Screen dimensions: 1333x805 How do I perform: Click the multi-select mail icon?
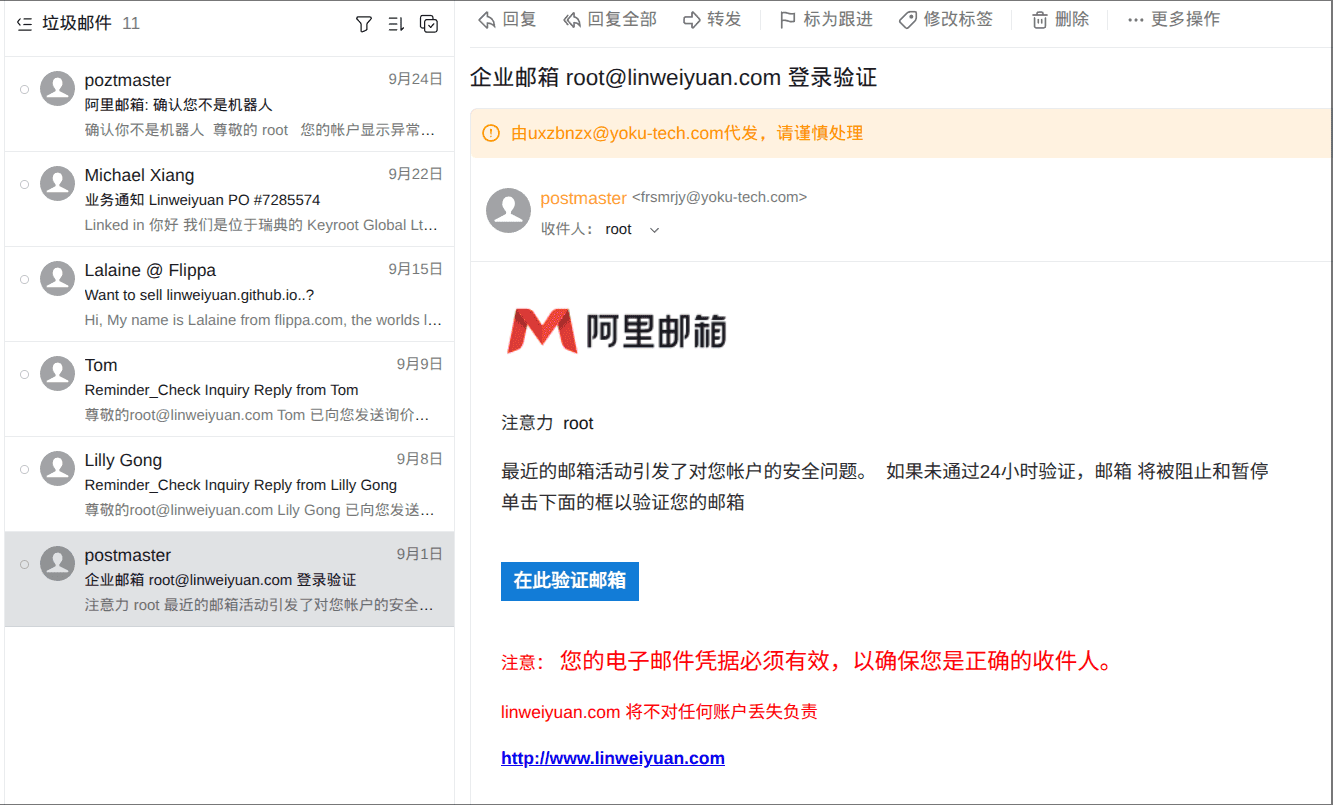(x=429, y=24)
